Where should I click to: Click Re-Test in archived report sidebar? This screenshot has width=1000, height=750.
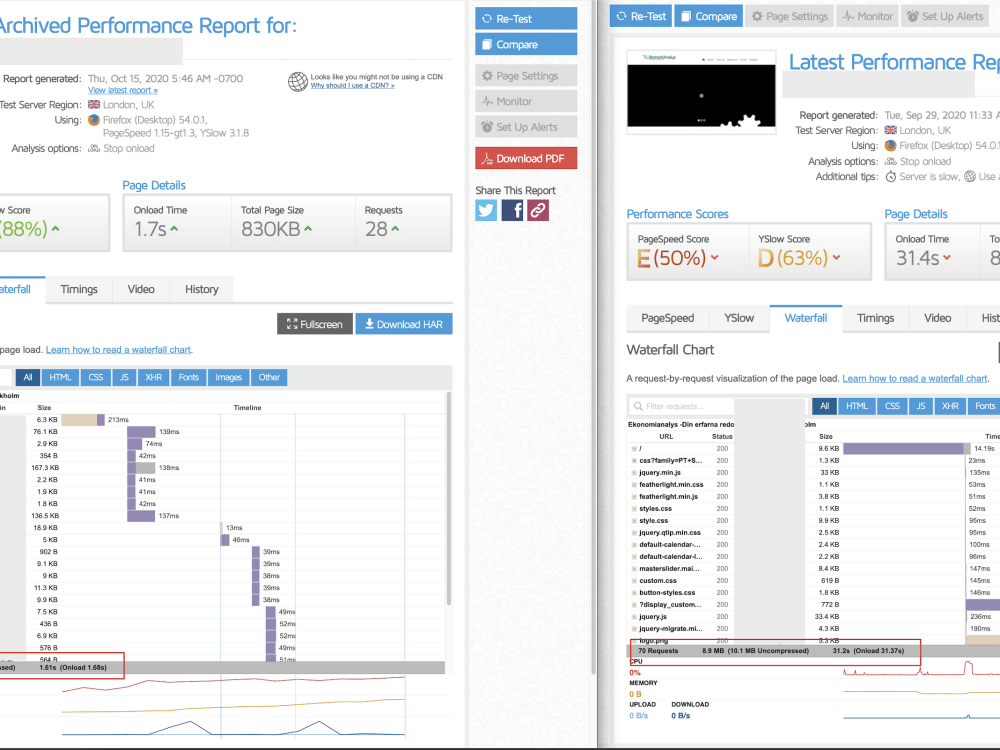tap(526, 18)
